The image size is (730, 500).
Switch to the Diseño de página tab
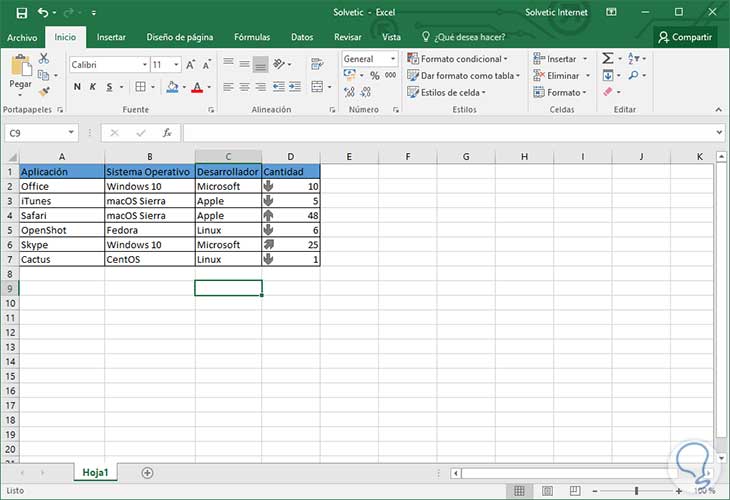click(180, 37)
